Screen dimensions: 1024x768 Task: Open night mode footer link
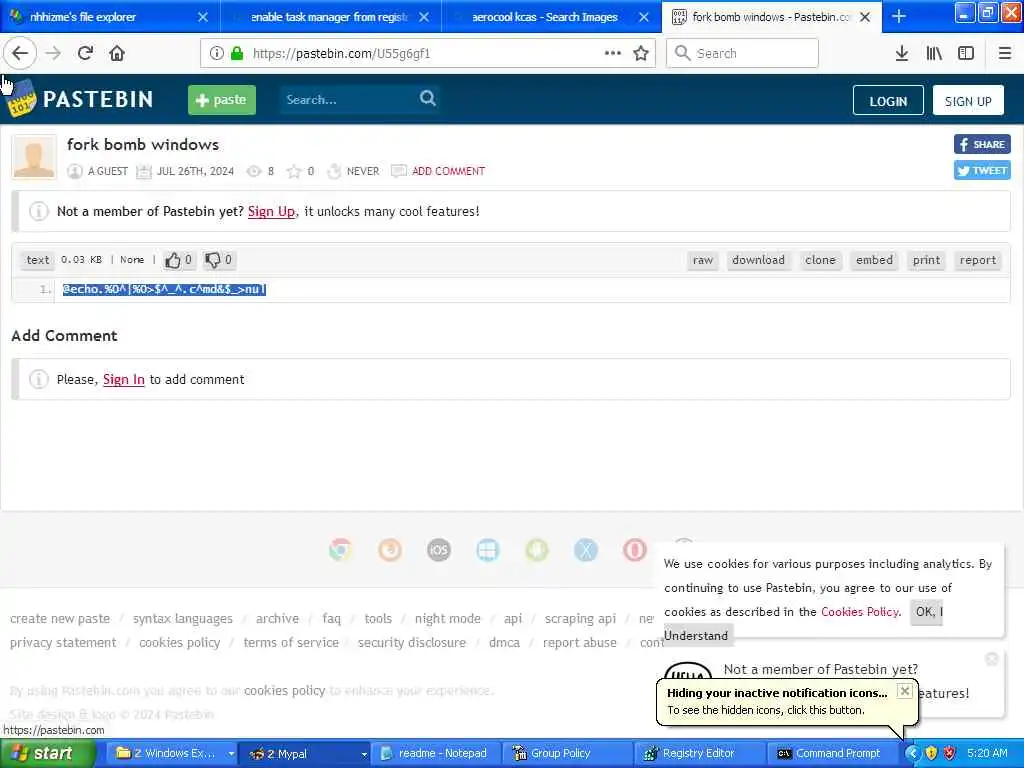coord(448,618)
